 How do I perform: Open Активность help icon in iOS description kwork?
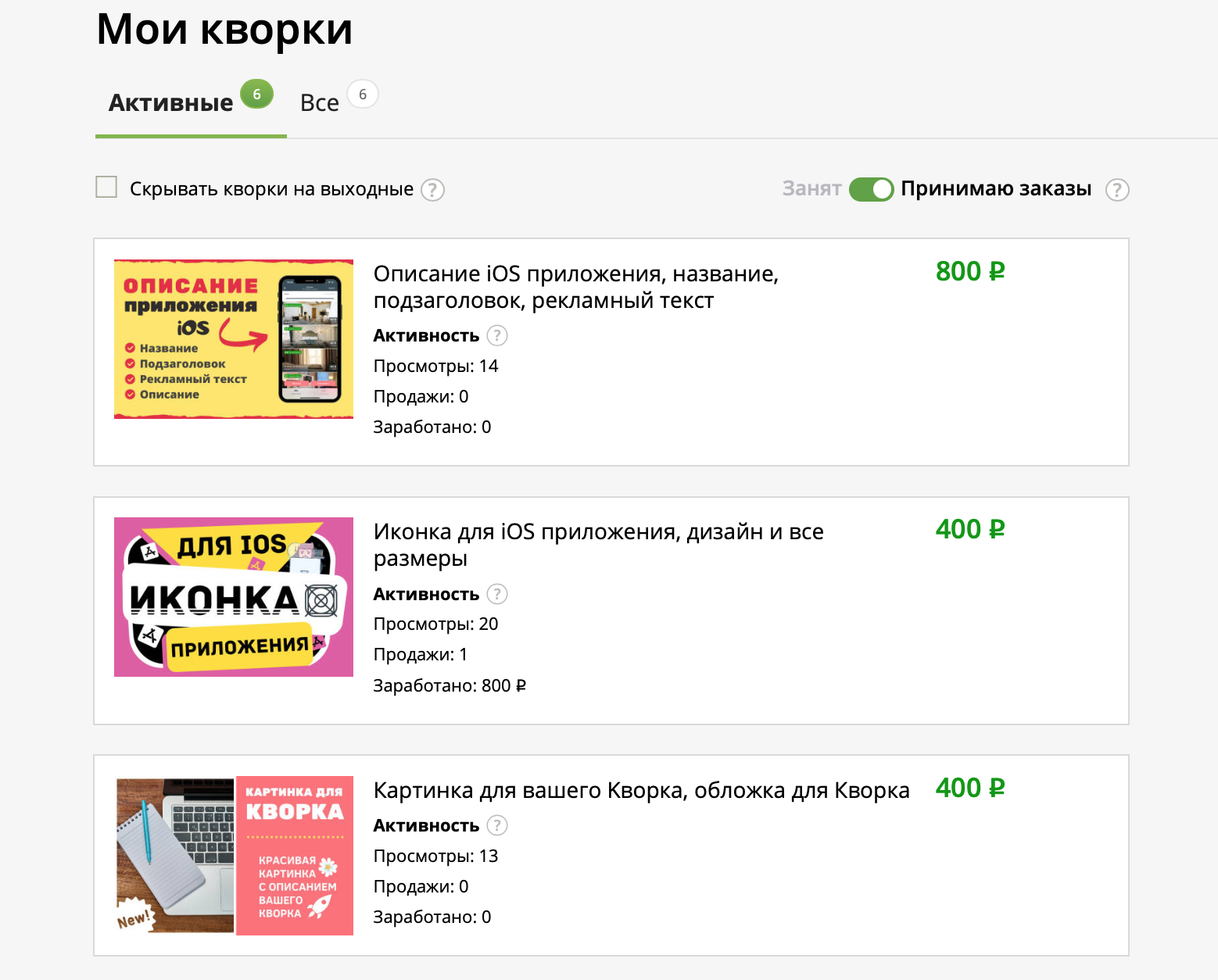pyautogui.click(x=496, y=336)
